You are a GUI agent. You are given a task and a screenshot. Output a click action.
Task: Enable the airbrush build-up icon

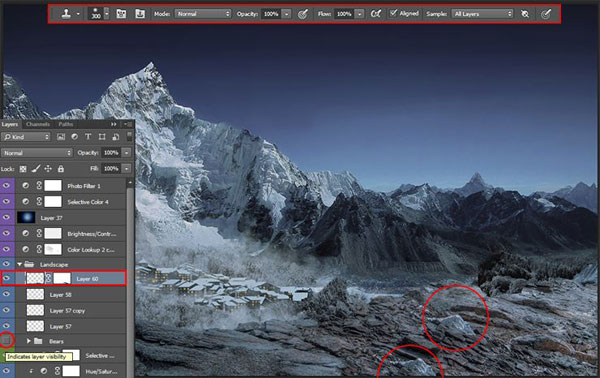coord(376,14)
